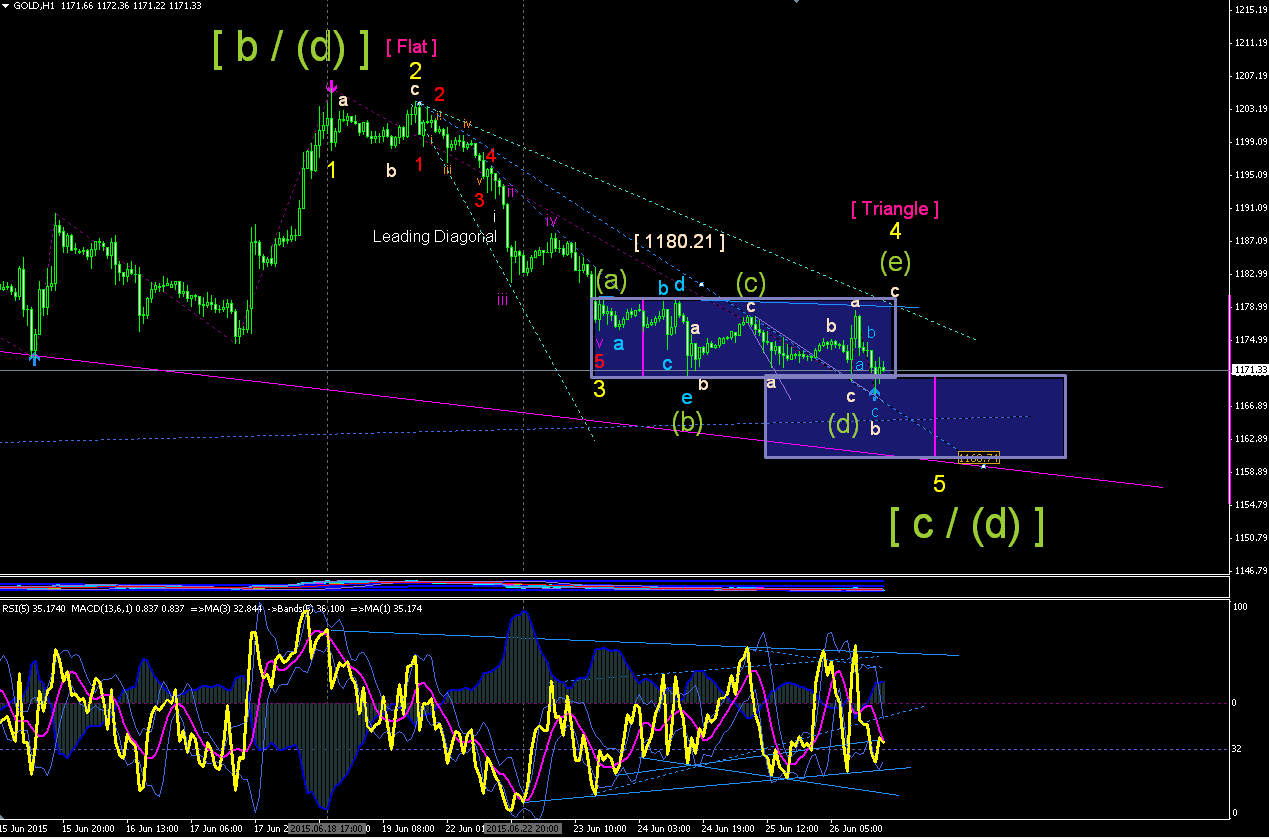The image size is (1269, 839).
Task: Click the '2015.06.18 17:00' time marker
Action: [x=328, y=828]
